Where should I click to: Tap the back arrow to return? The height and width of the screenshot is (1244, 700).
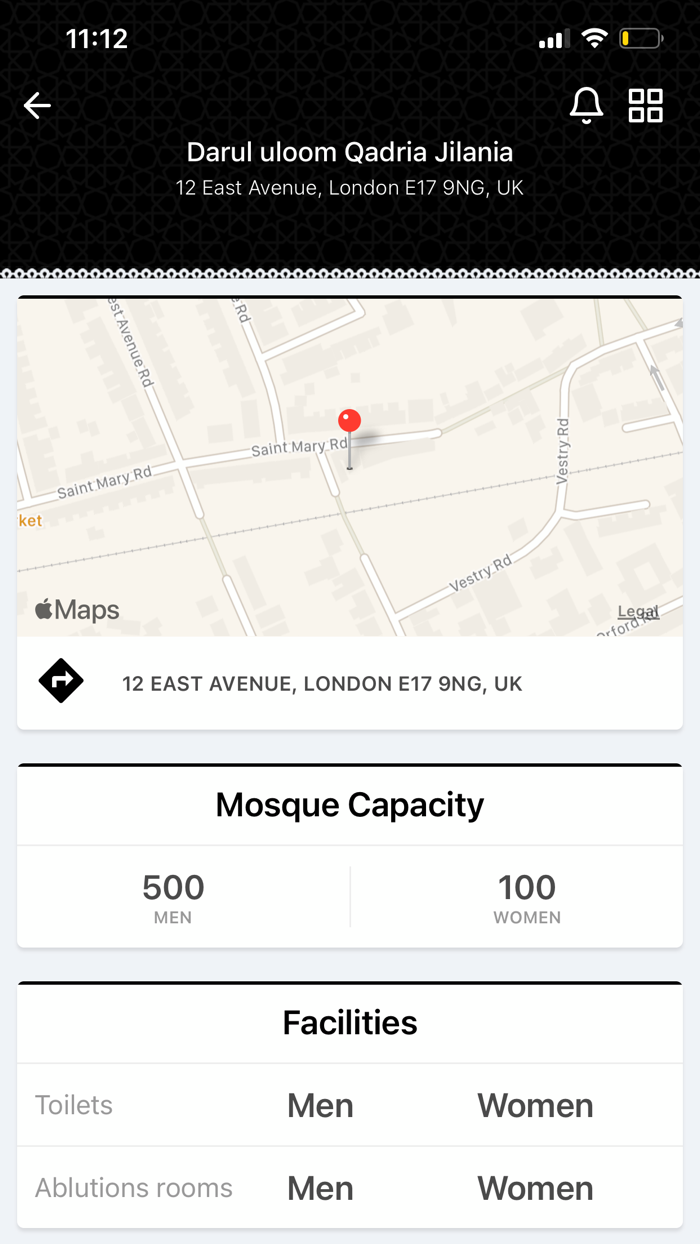click(36, 105)
